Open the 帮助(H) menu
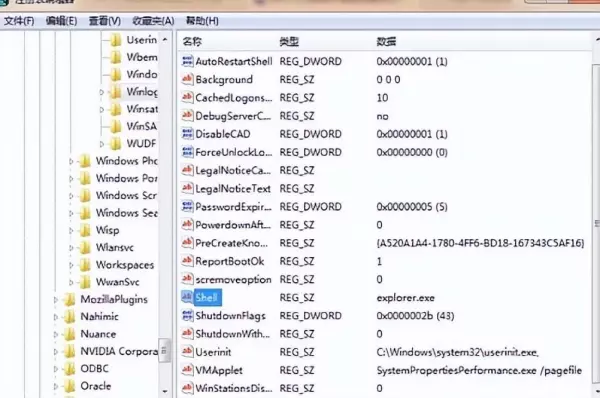This screenshot has width=600, height=398. (202, 21)
